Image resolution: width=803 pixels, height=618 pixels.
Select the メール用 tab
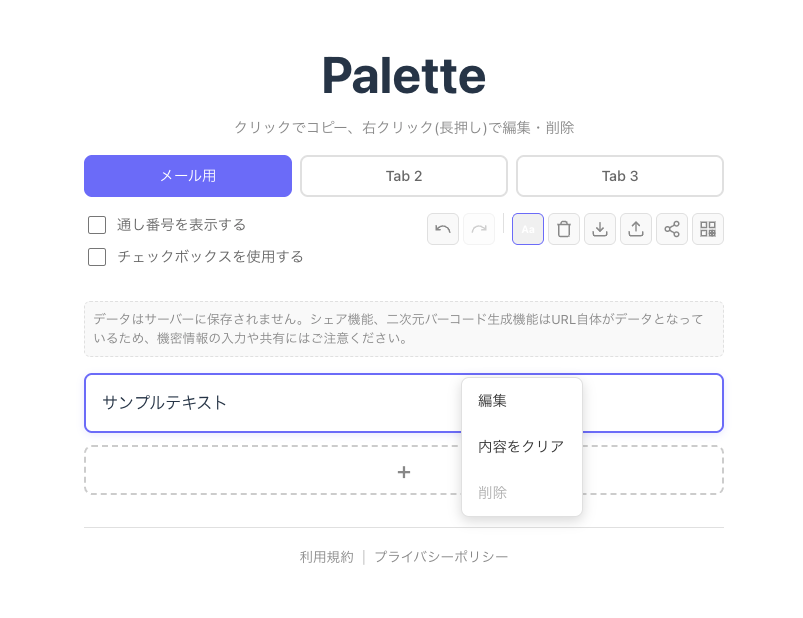tap(187, 176)
